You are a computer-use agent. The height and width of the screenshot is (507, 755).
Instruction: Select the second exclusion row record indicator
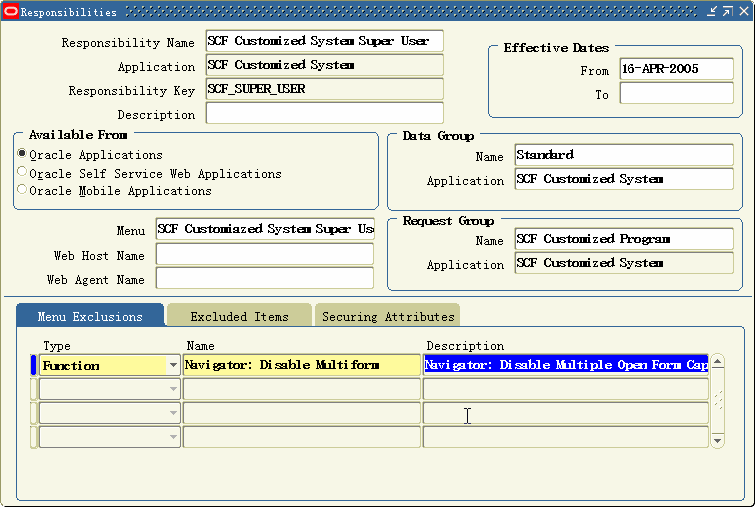click(33, 389)
